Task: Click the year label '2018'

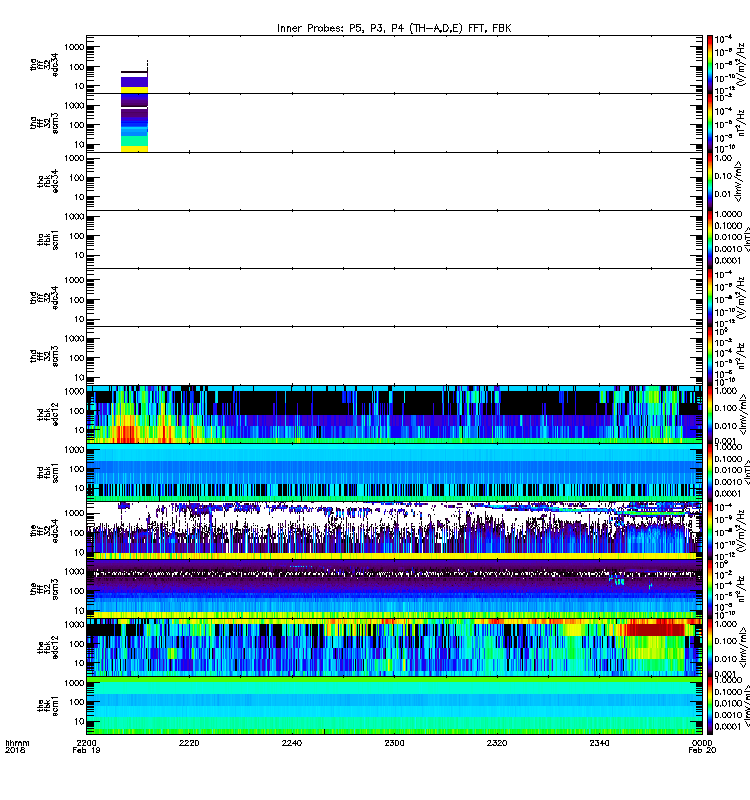Action: pyautogui.click(x=14, y=751)
